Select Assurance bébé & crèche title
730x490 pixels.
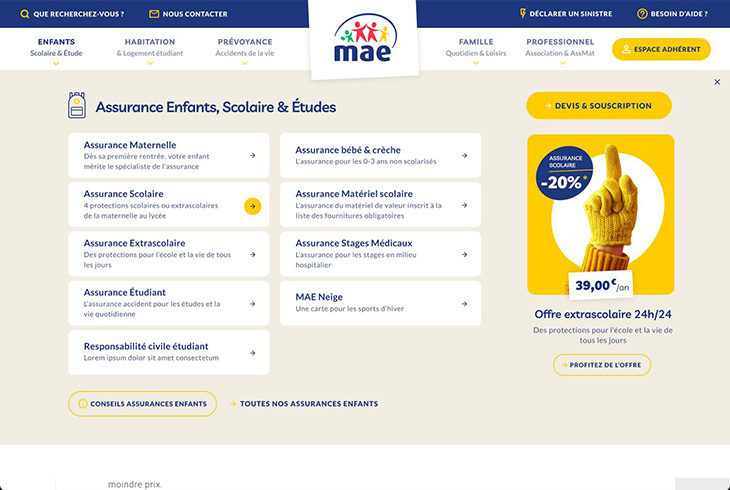(348, 150)
